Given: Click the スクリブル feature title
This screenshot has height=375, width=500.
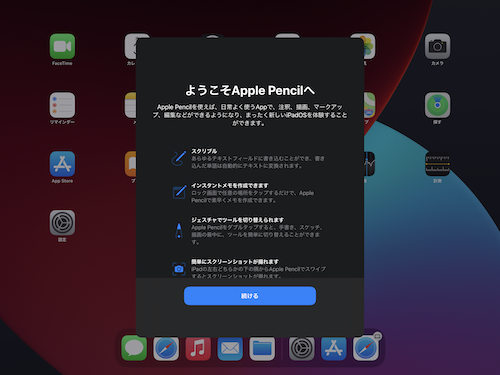Looking at the screenshot, I should pyautogui.click(x=204, y=151).
